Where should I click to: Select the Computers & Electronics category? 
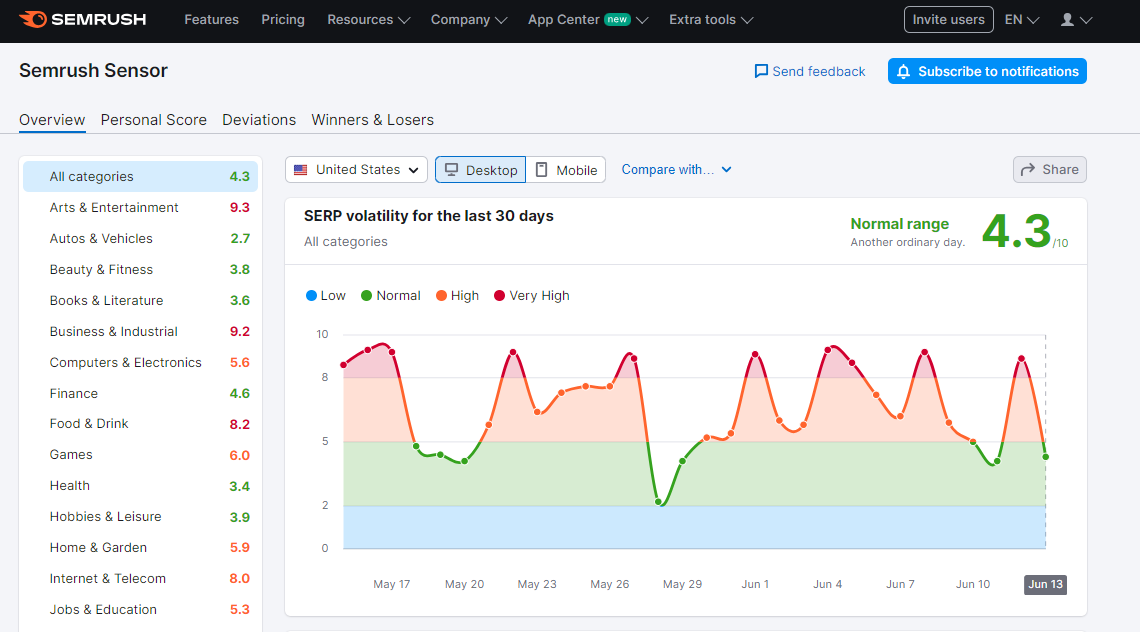coord(140,362)
